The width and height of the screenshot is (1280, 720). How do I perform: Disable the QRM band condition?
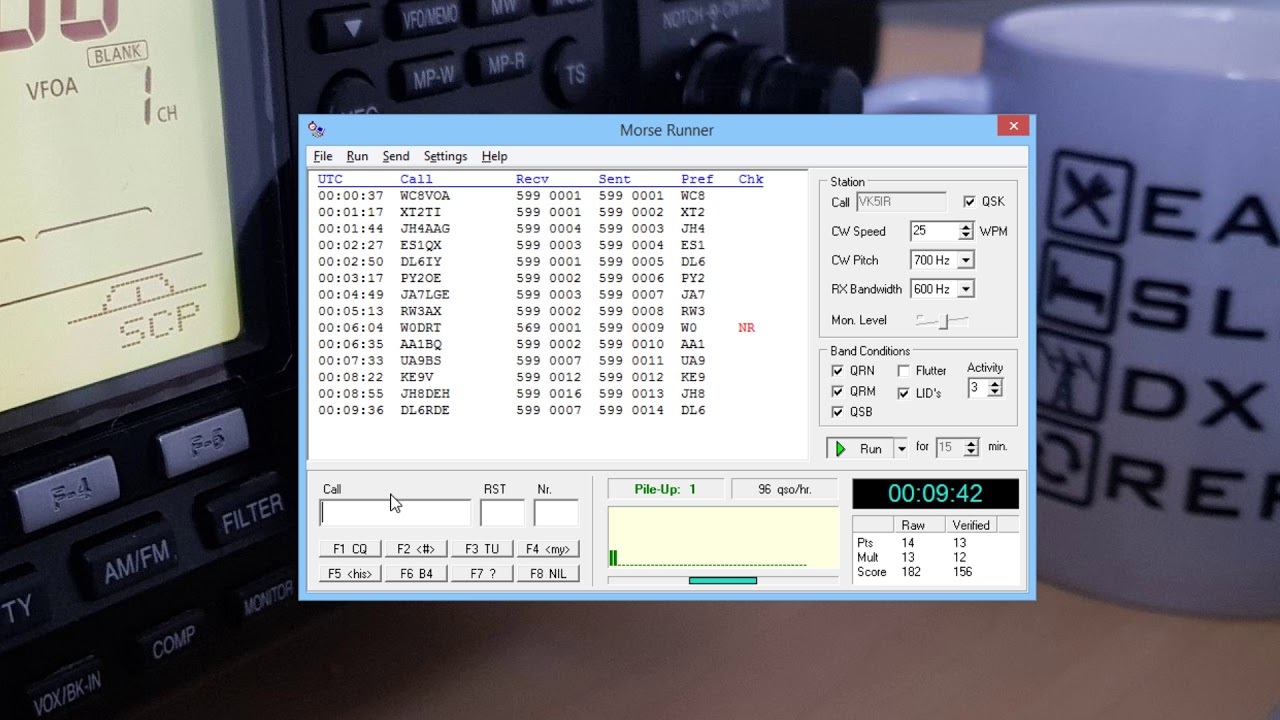[x=837, y=391]
